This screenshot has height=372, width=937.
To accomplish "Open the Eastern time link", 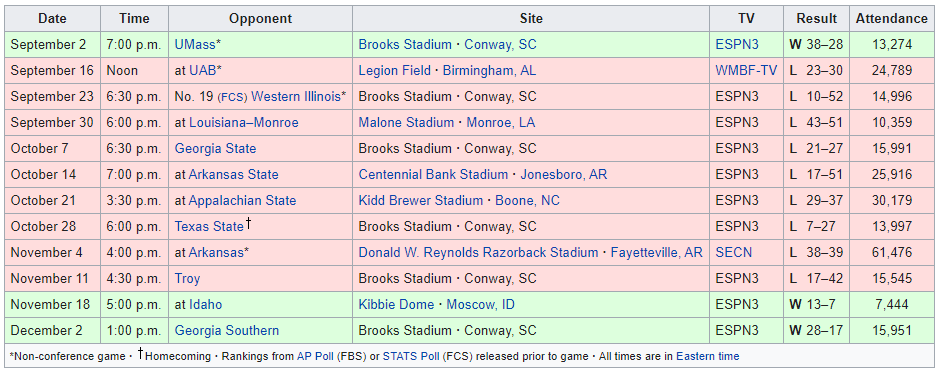I will 708,356.
